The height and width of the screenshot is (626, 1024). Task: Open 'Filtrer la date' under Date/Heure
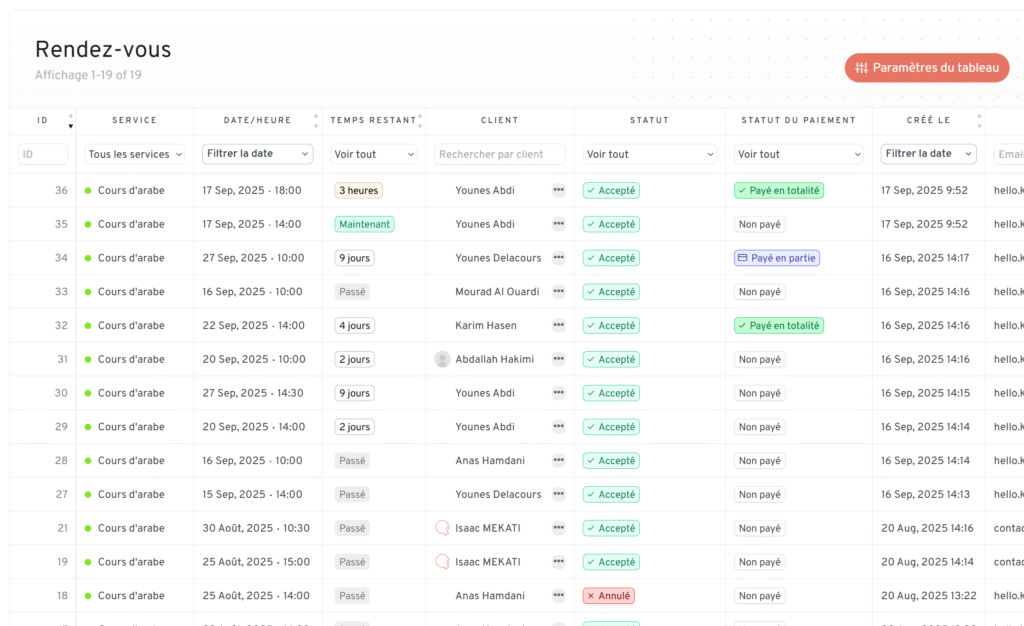[258, 154]
